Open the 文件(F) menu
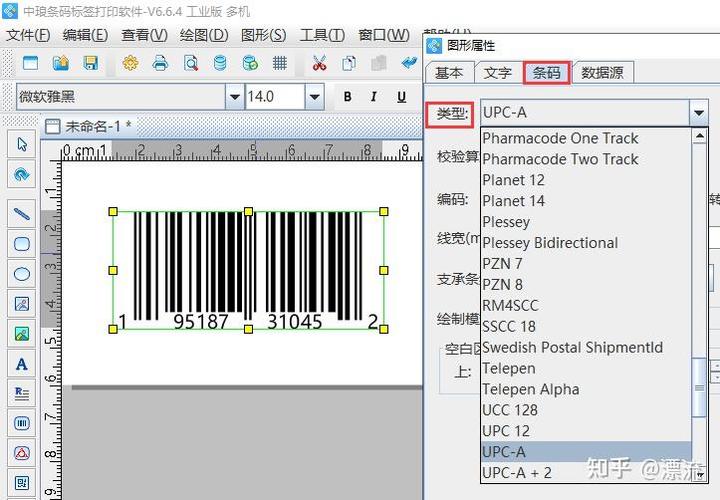Viewport: 720px width, 500px height. point(28,35)
